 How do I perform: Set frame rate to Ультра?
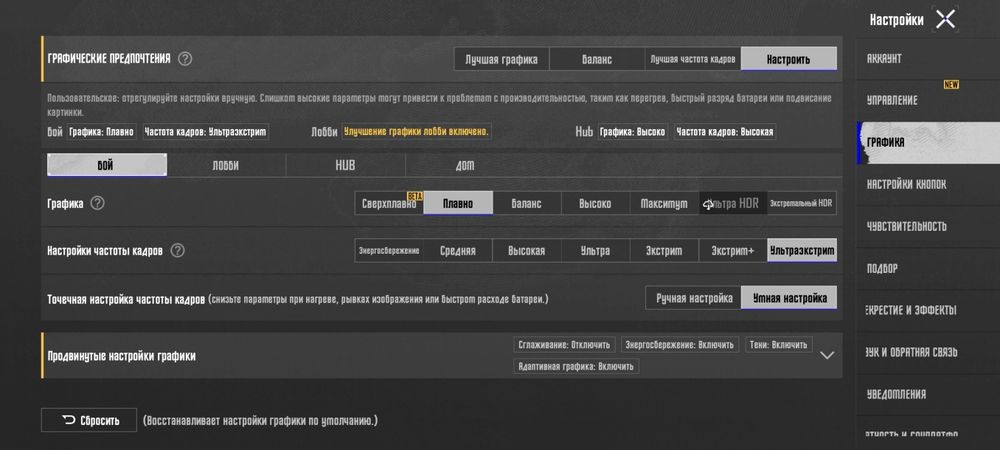pyautogui.click(x=596, y=250)
